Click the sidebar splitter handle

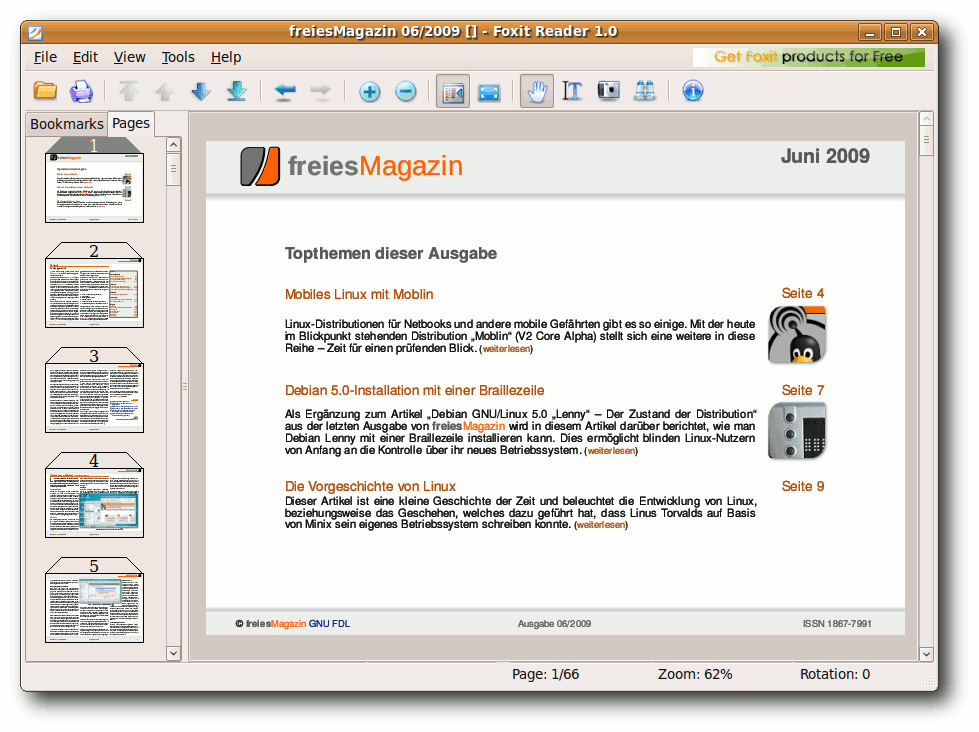click(185, 387)
